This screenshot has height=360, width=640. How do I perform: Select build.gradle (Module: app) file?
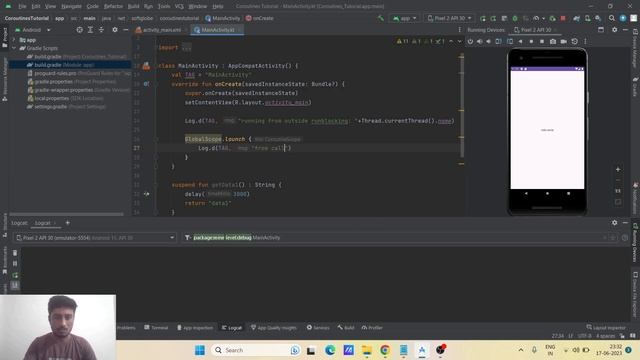(x=64, y=65)
